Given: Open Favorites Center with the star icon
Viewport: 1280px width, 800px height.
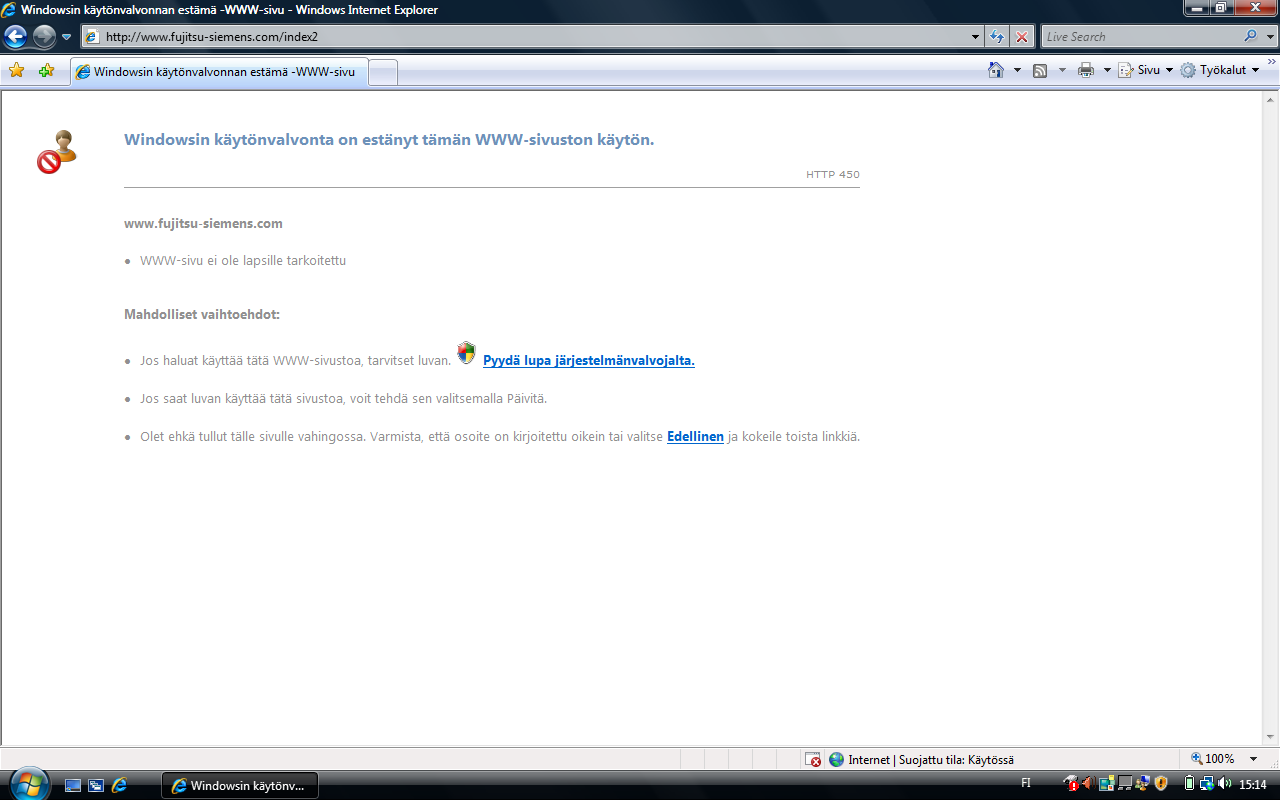Looking at the screenshot, I should pos(16,71).
